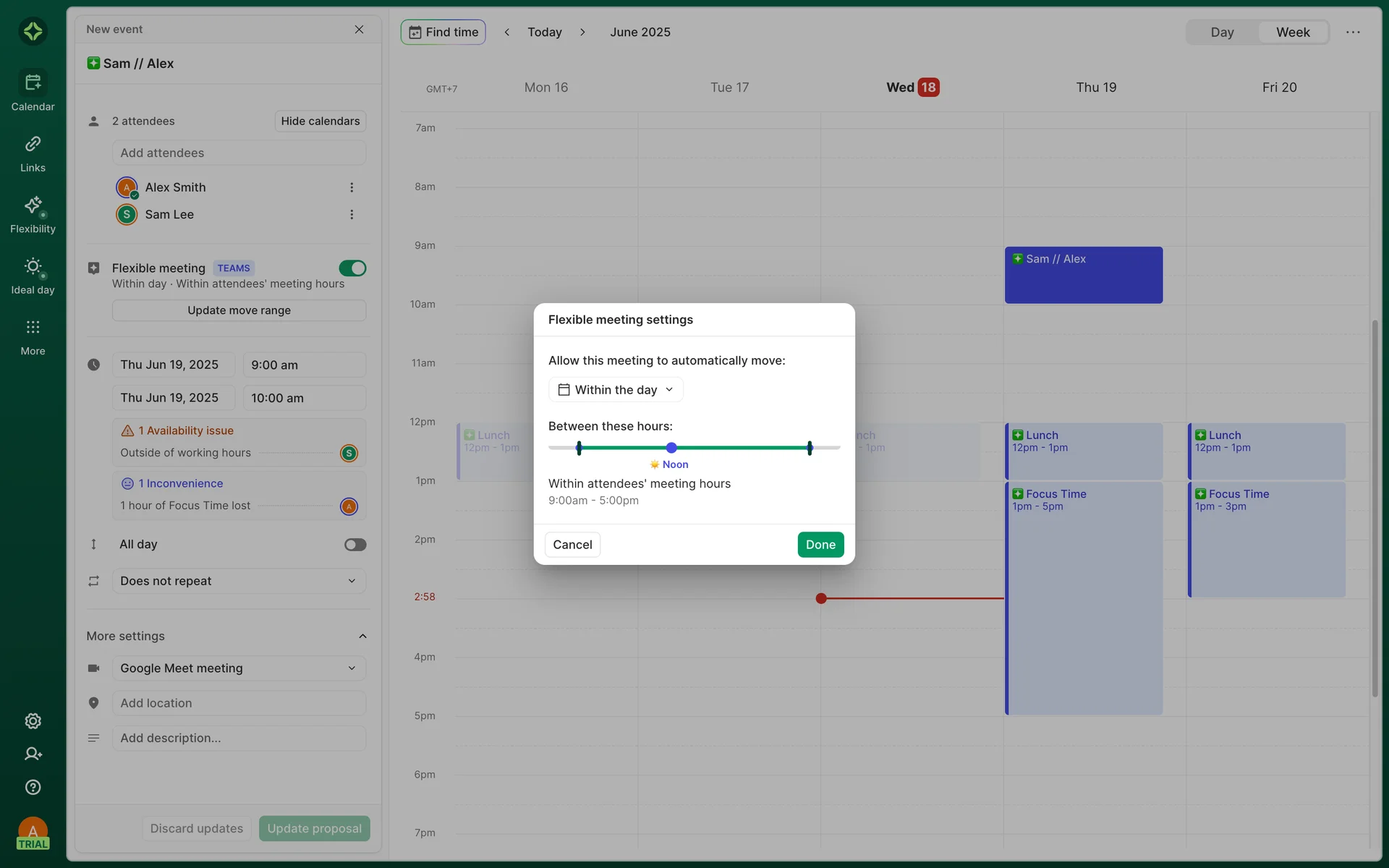
Task: Collapse the More settings section
Action: click(x=362, y=636)
